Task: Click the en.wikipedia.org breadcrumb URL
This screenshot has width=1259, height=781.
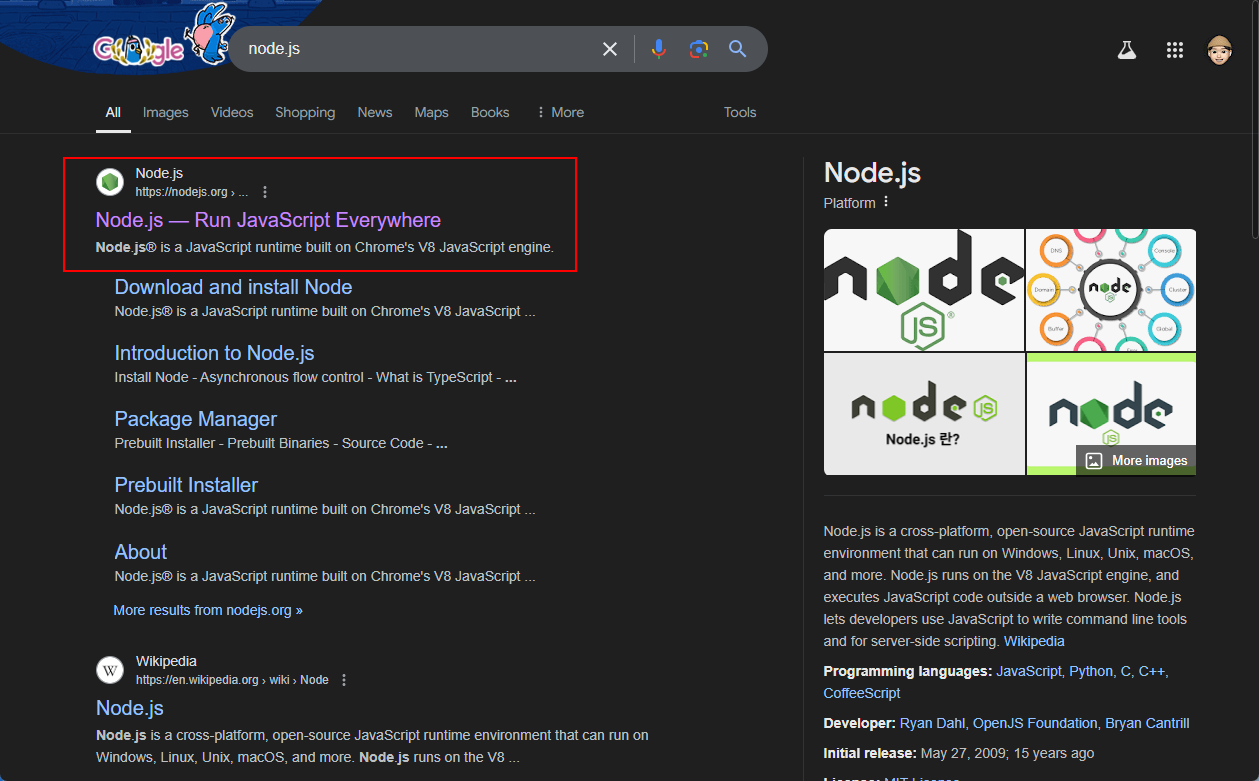Action: (232, 680)
